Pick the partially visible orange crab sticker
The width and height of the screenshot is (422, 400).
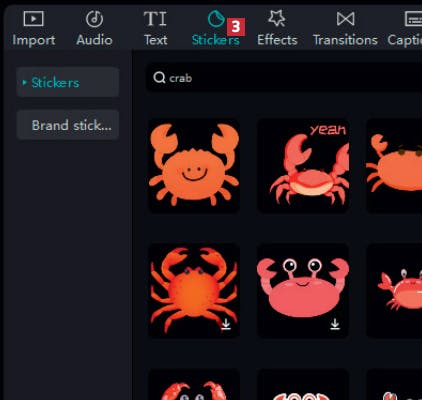pyautogui.click(x=394, y=166)
